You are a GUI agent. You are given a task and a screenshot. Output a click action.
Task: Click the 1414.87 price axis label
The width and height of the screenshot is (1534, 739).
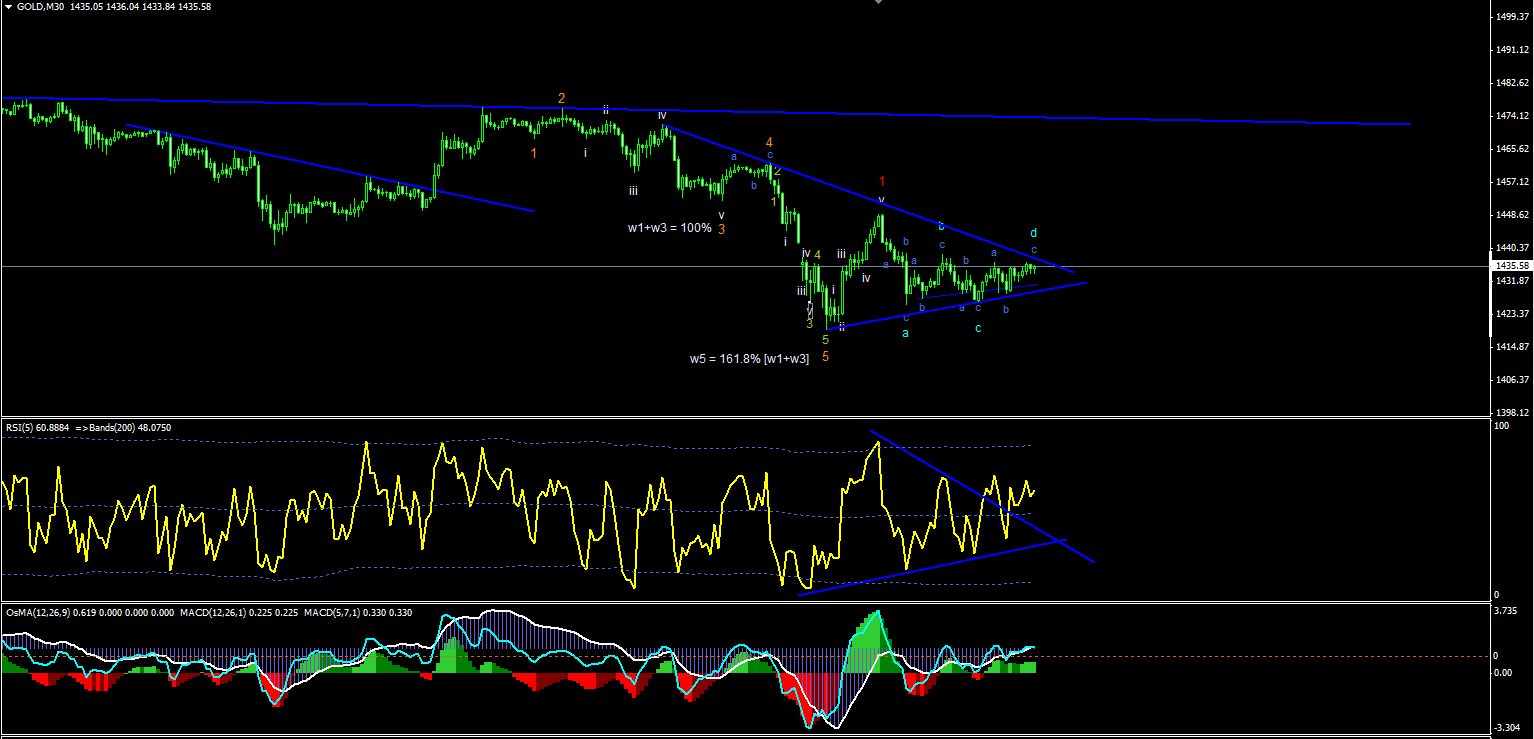point(1511,347)
